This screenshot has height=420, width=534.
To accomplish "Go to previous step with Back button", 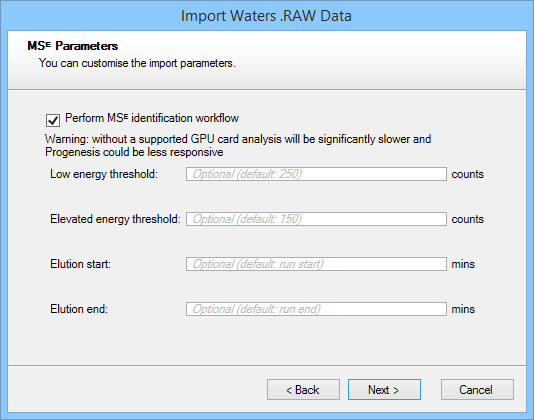I will (x=303, y=389).
